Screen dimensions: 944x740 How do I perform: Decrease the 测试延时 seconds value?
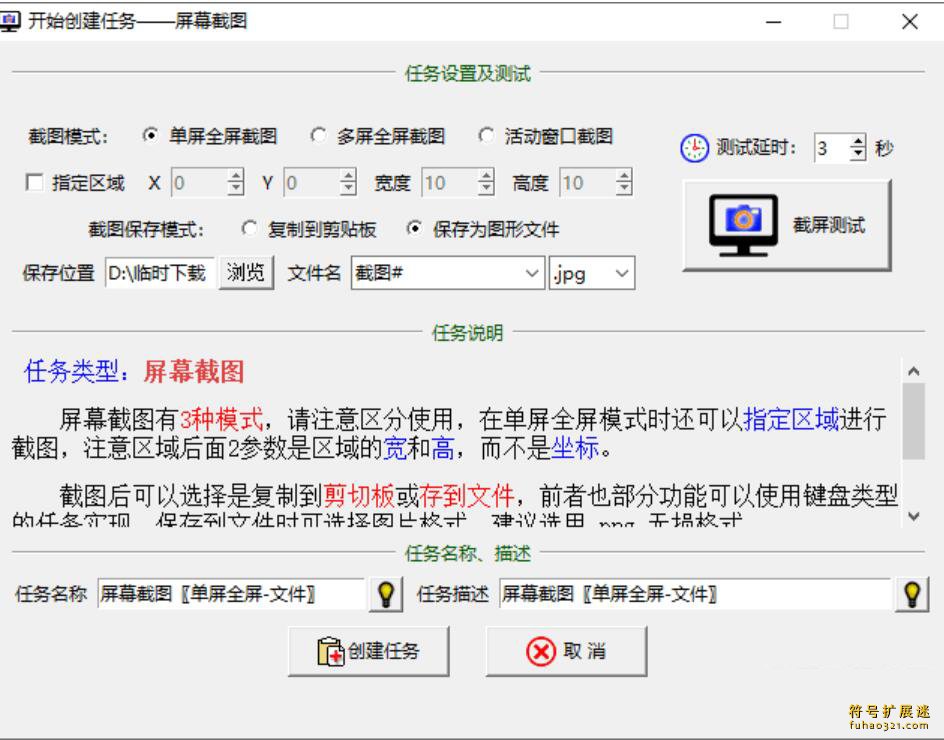858,154
